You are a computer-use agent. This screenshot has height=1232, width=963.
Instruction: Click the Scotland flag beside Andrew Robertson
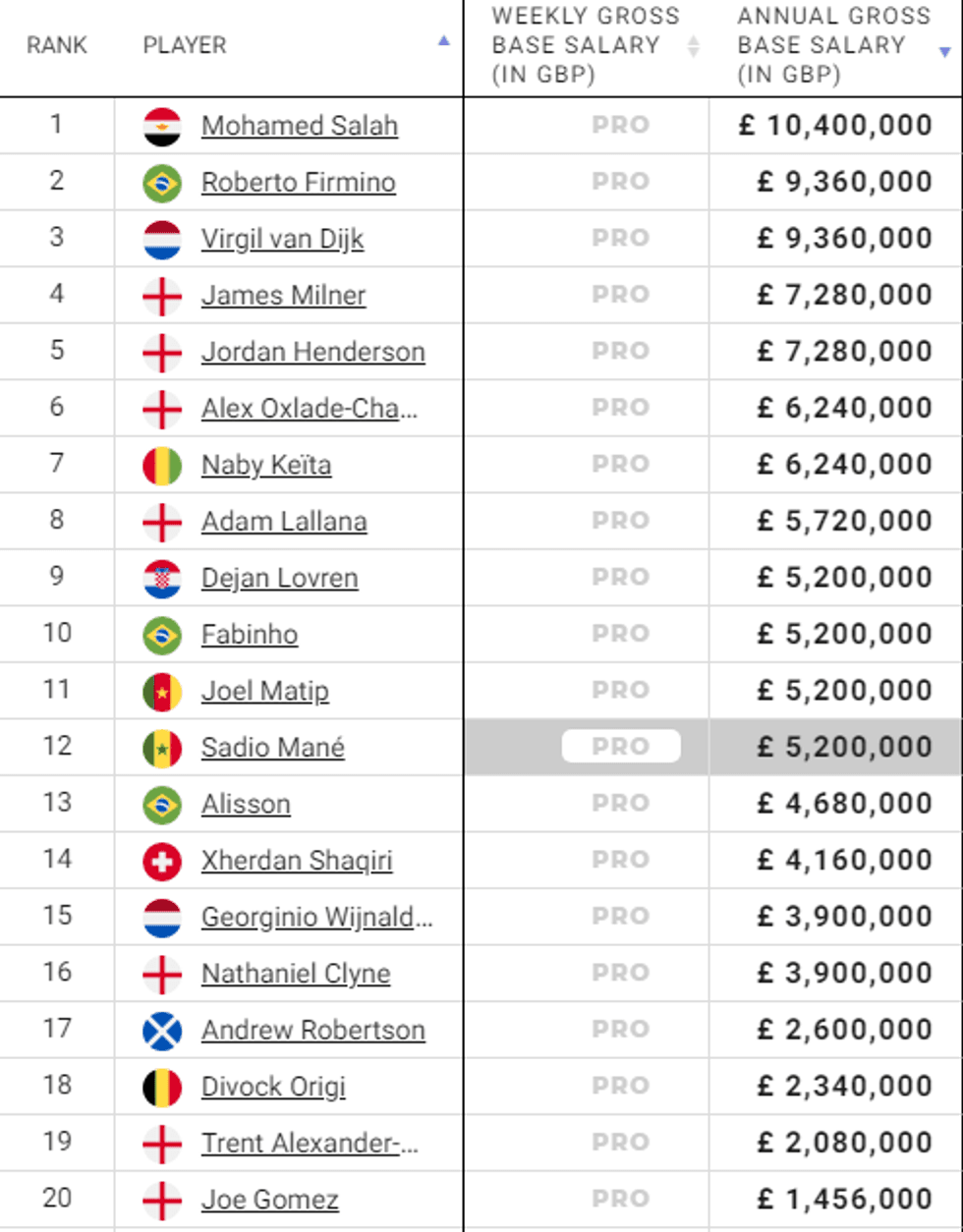tap(162, 1031)
